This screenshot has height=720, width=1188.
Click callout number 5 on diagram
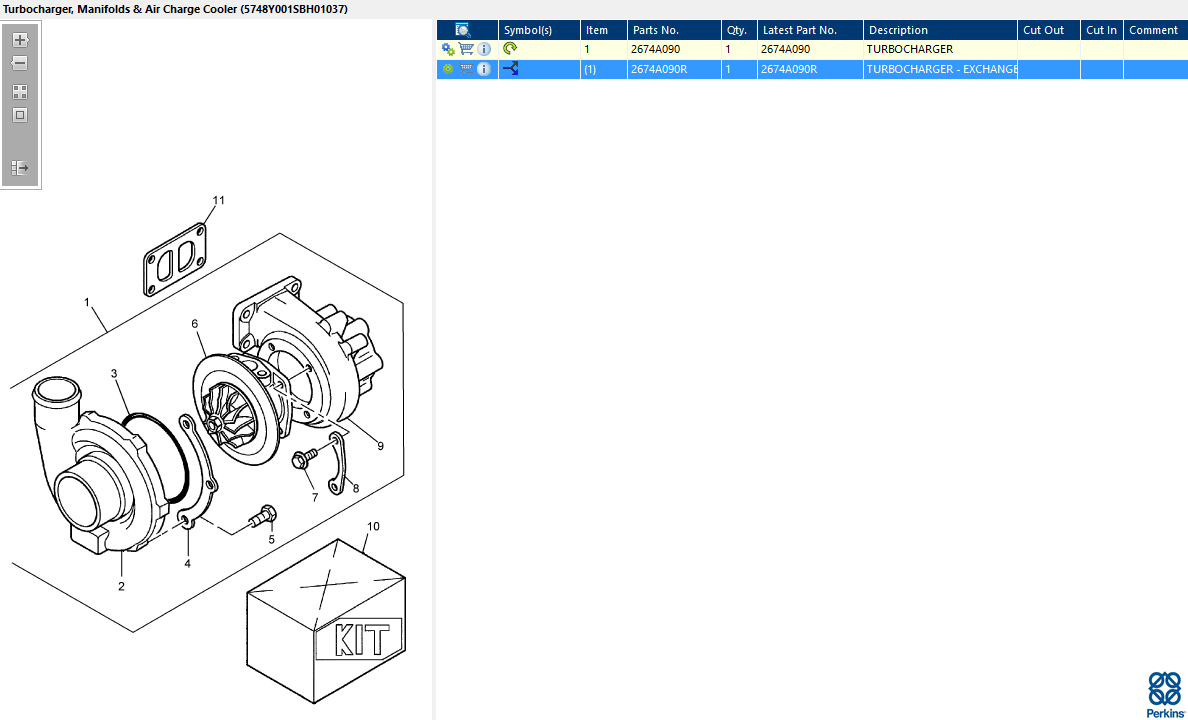click(271, 540)
